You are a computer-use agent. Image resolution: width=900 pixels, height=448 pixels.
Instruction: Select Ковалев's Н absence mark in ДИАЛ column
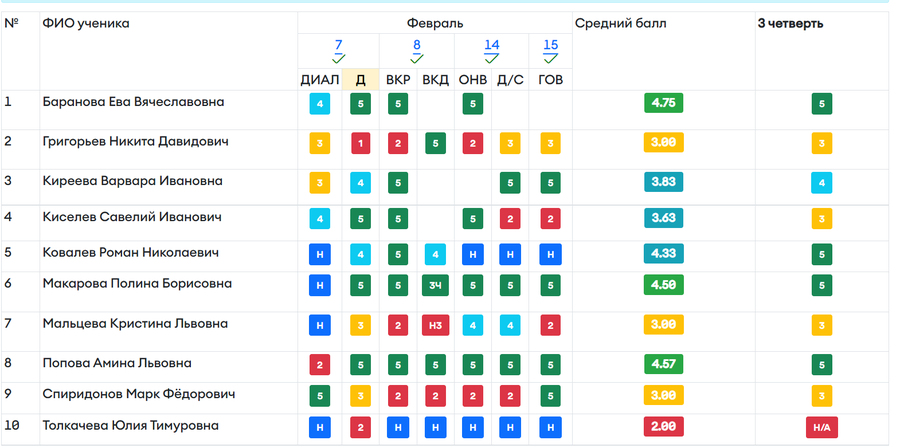point(320,255)
